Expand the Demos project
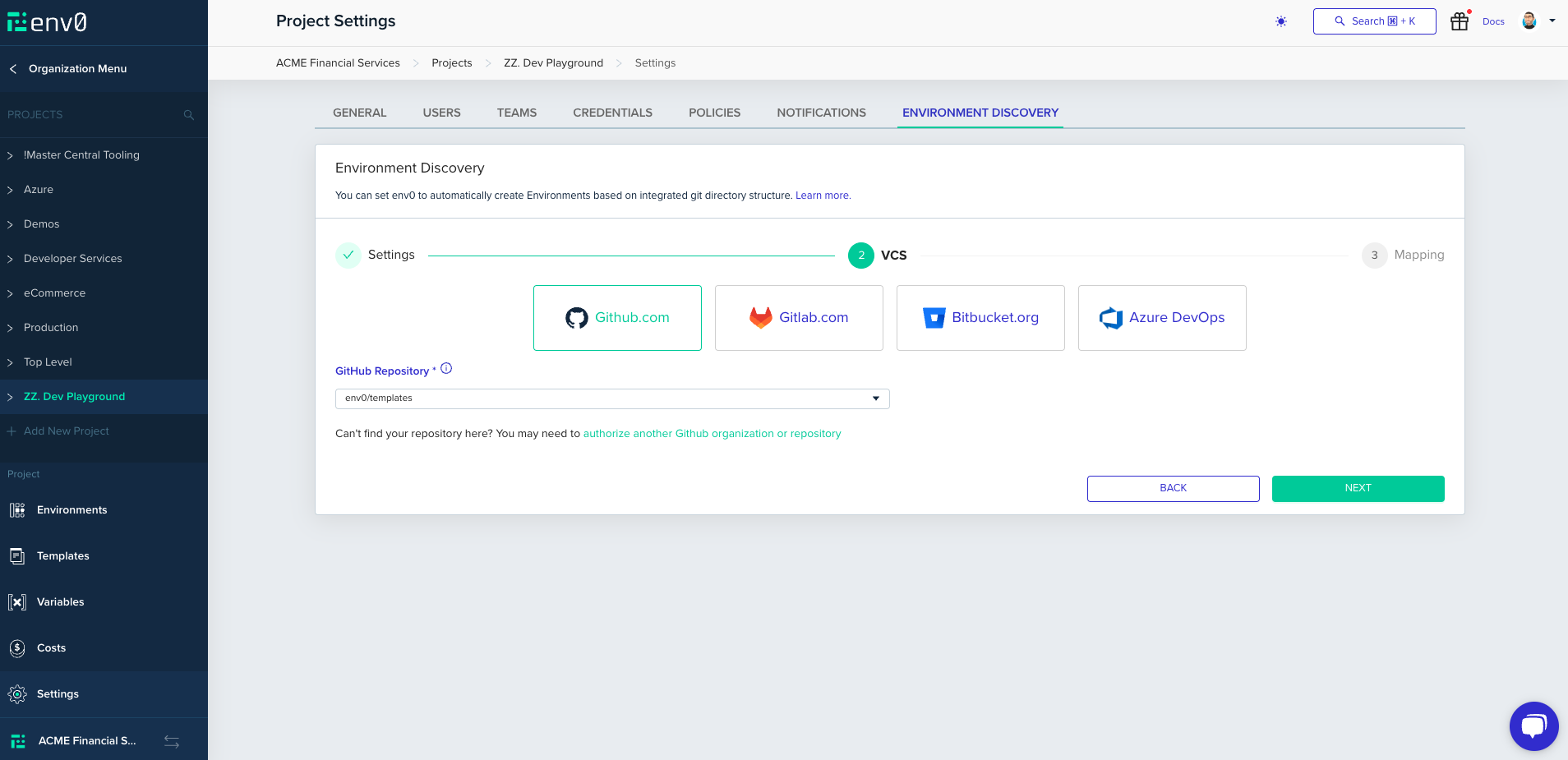1568x760 pixels. [x=10, y=224]
